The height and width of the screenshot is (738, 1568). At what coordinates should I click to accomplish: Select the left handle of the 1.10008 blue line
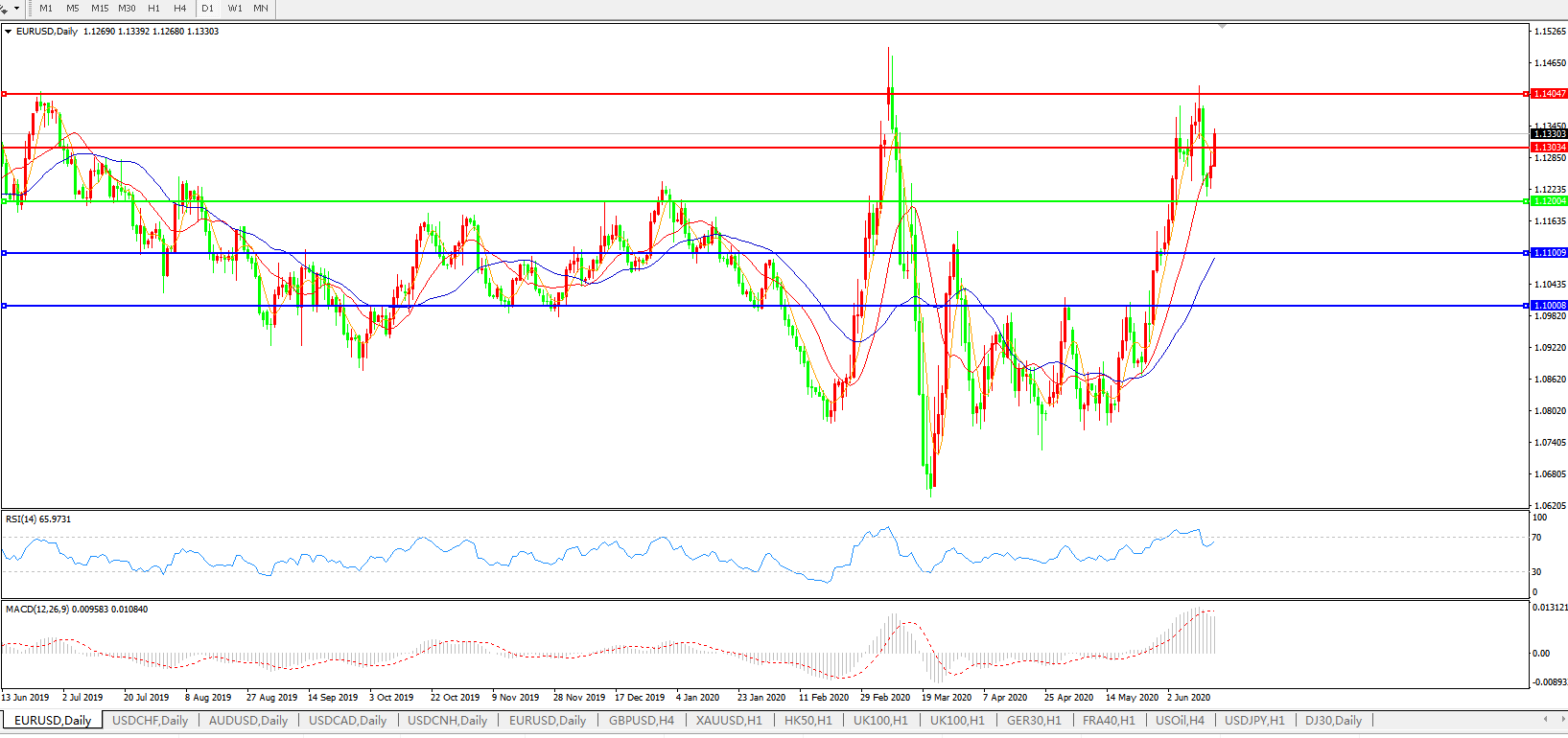(5, 306)
